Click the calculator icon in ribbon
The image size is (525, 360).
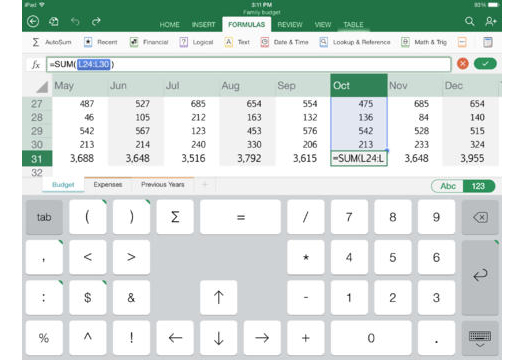pos(488,42)
